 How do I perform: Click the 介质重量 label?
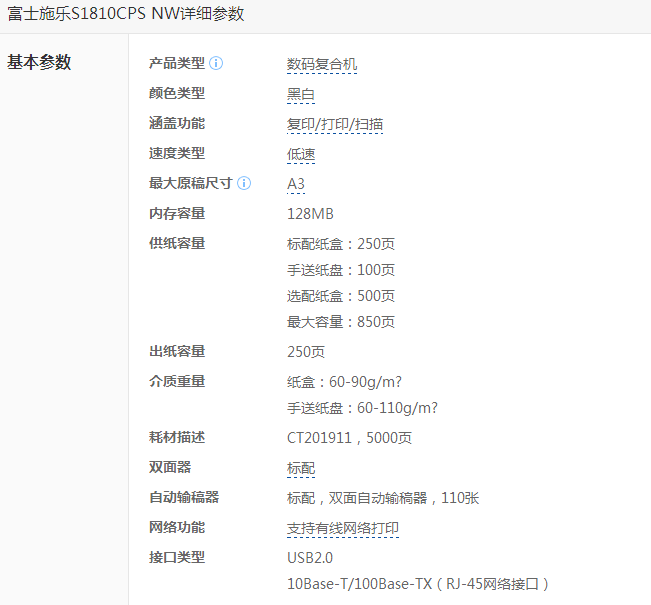pyautogui.click(x=177, y=381)
